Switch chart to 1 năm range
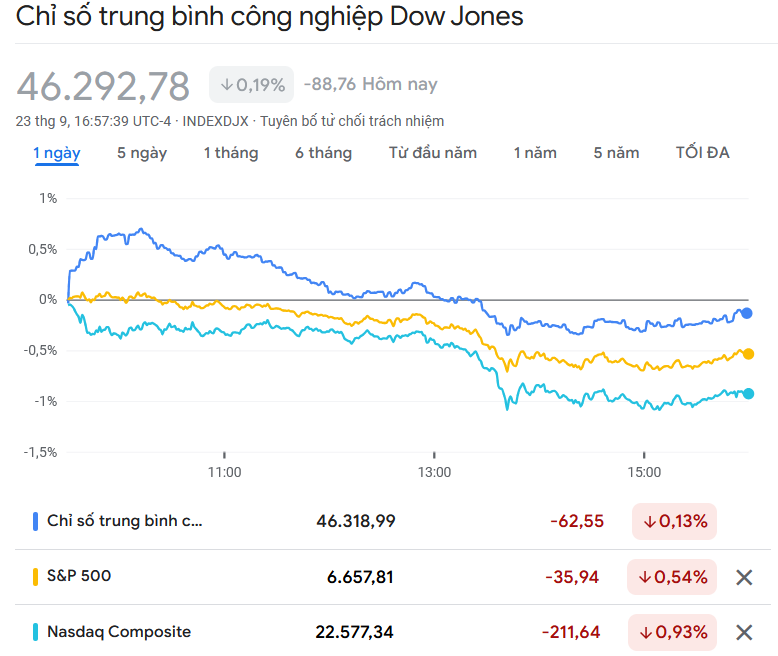The image size is (778, 656). [535, 153]
